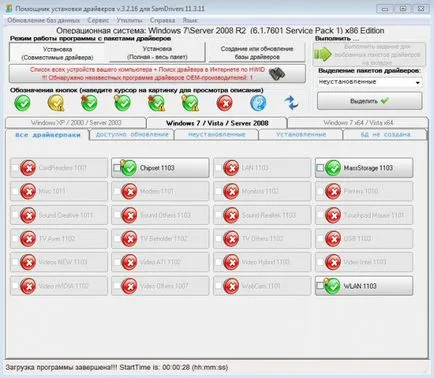
Task: Click red X icon of Video ATI 1102
Action: click(x=129, y=262)
